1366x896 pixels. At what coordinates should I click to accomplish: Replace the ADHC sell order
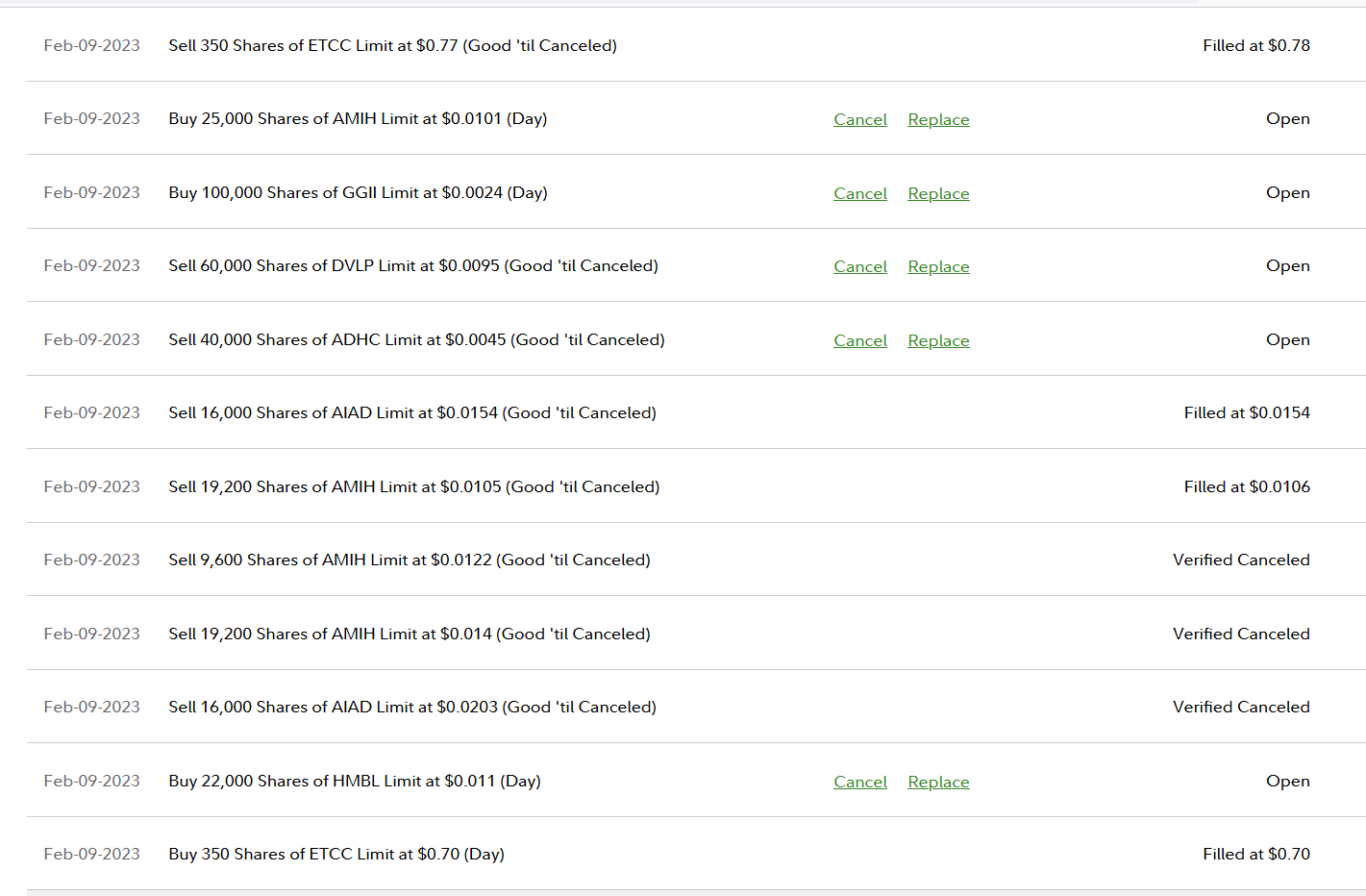tap(938, 340)
